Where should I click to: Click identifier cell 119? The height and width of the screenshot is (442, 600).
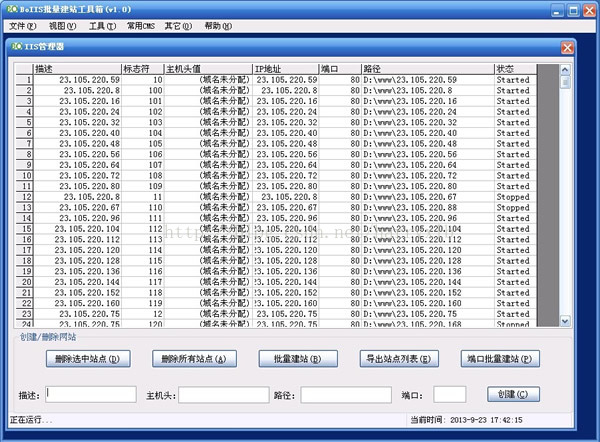tap(142, 303)
